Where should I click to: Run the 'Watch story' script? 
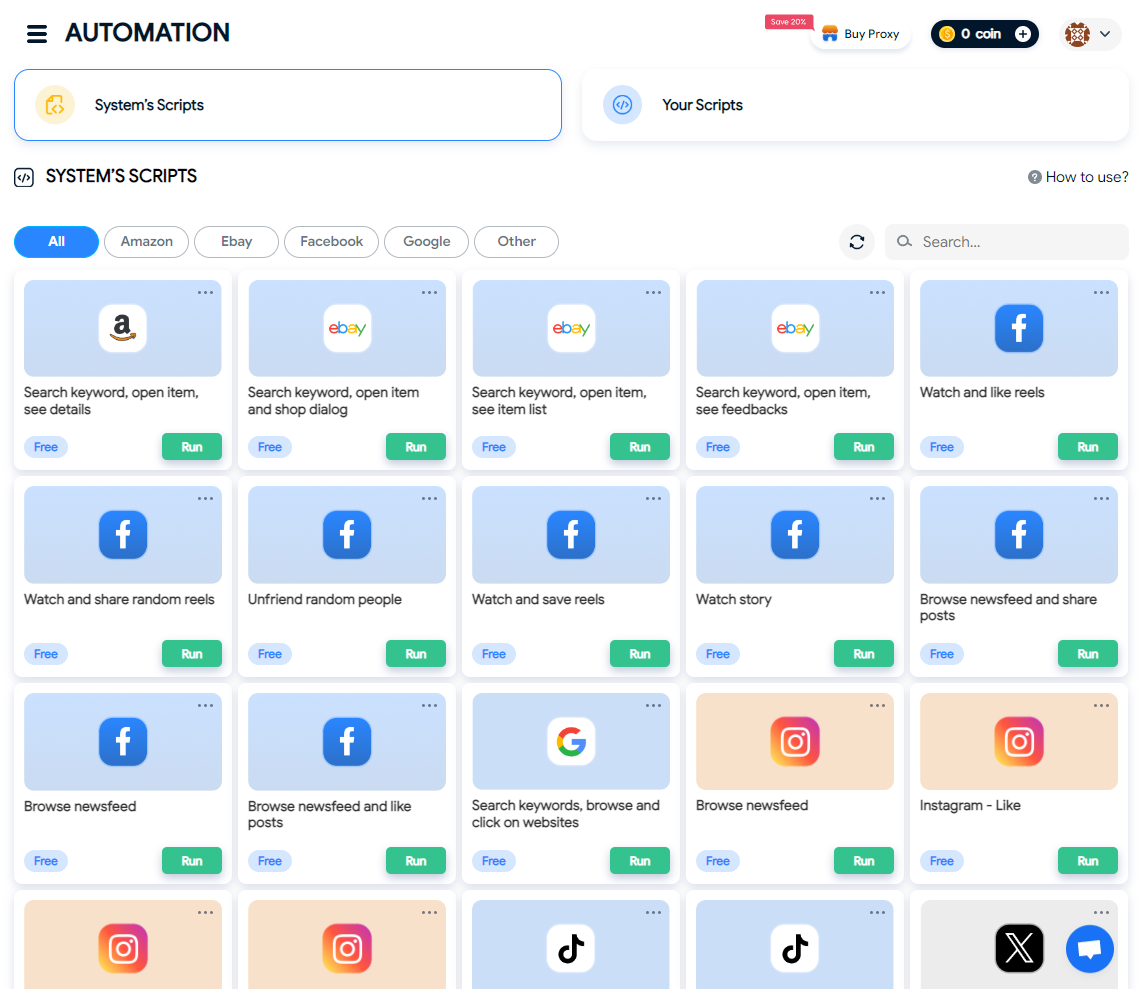[864, 654]
